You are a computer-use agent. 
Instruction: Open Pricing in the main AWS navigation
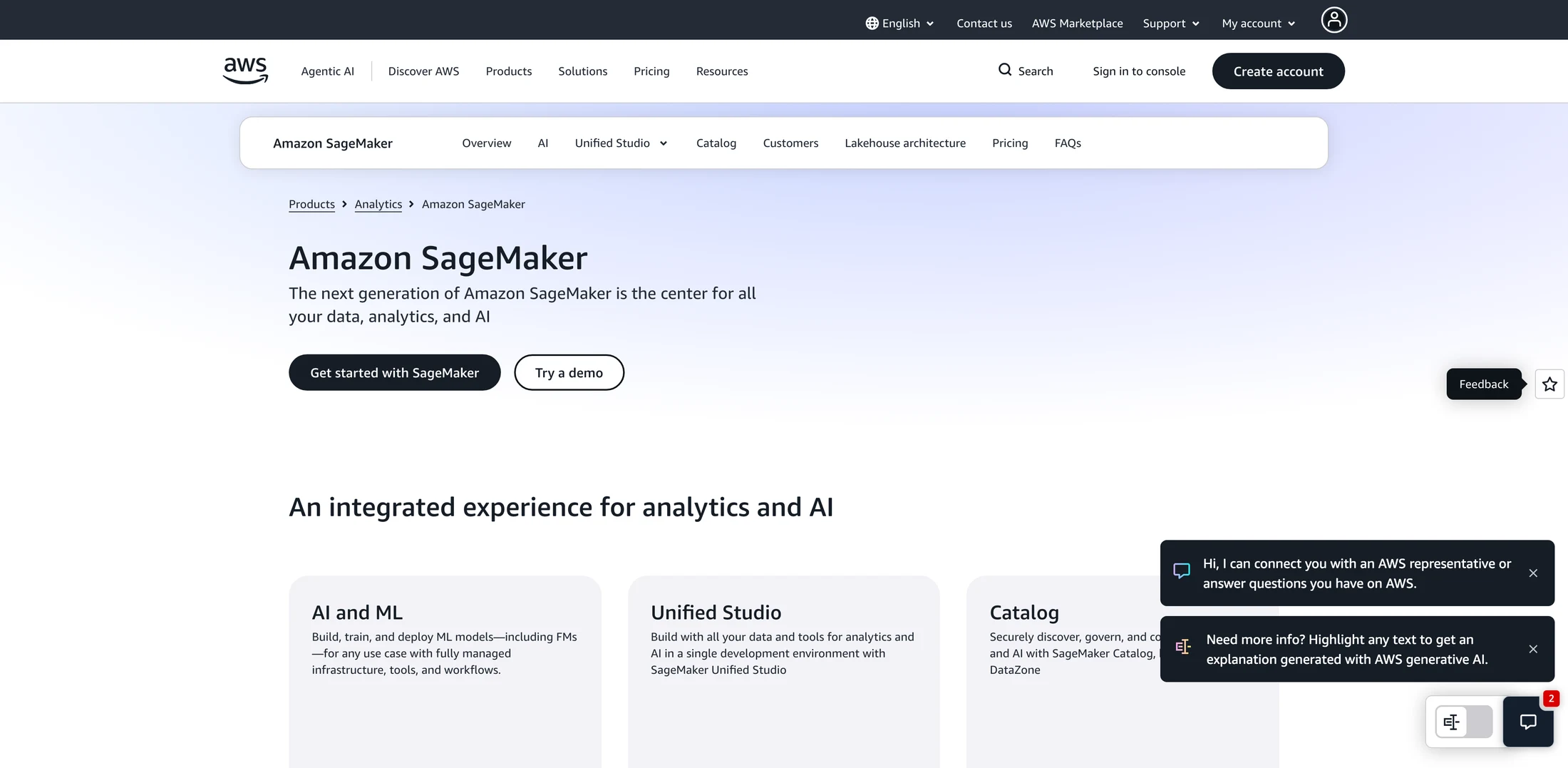pos(651,71)
